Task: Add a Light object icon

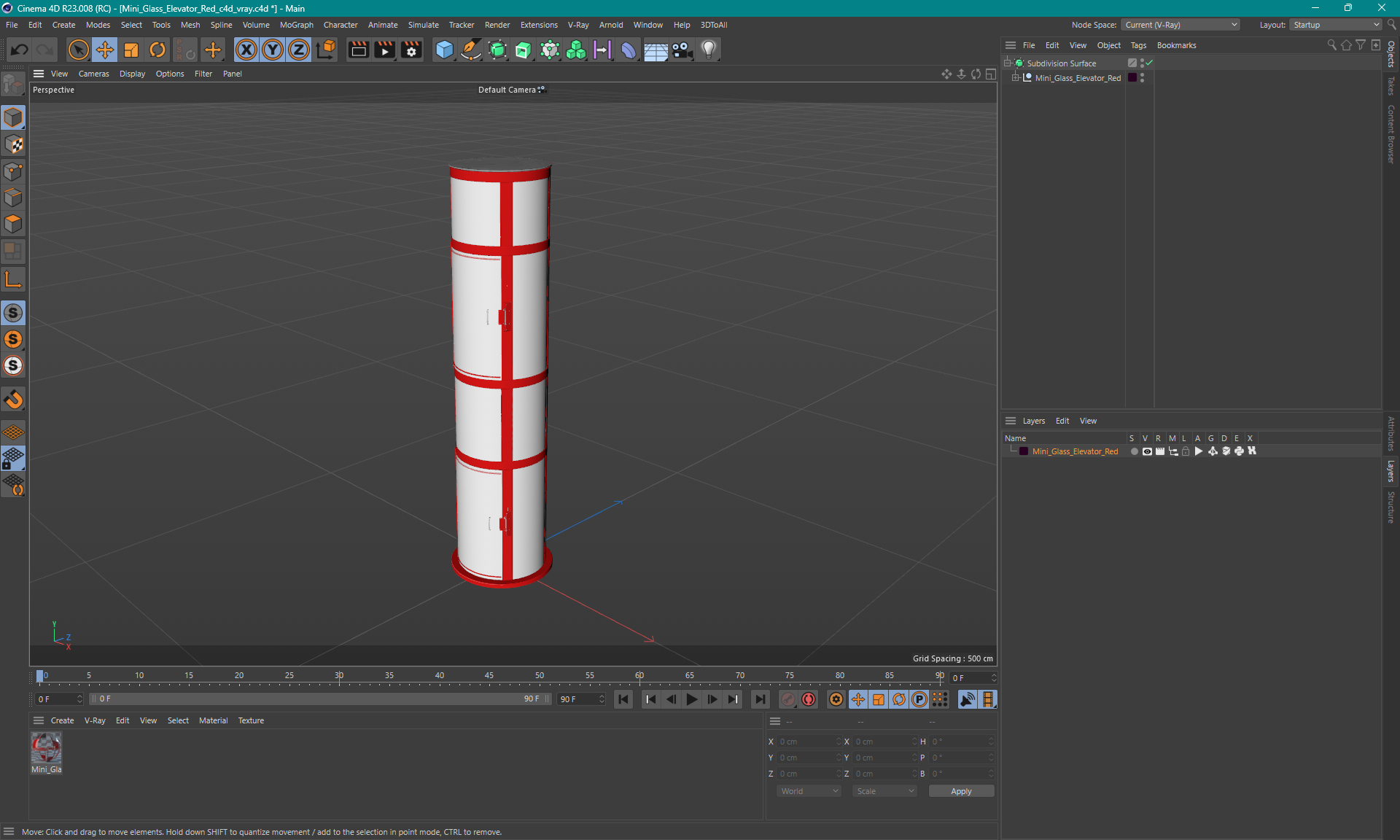Action: pos(709,50)
